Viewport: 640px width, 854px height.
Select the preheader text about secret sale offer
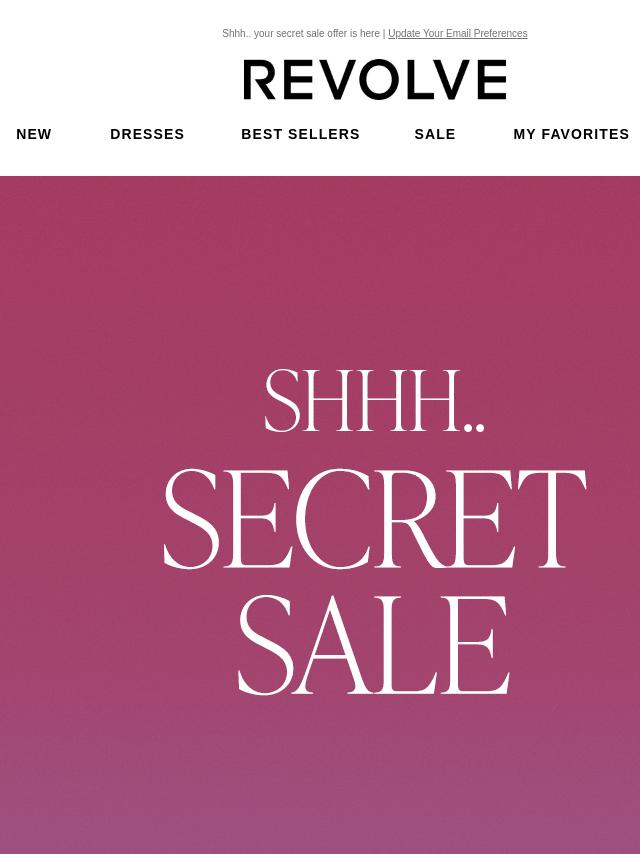(301, 33)
